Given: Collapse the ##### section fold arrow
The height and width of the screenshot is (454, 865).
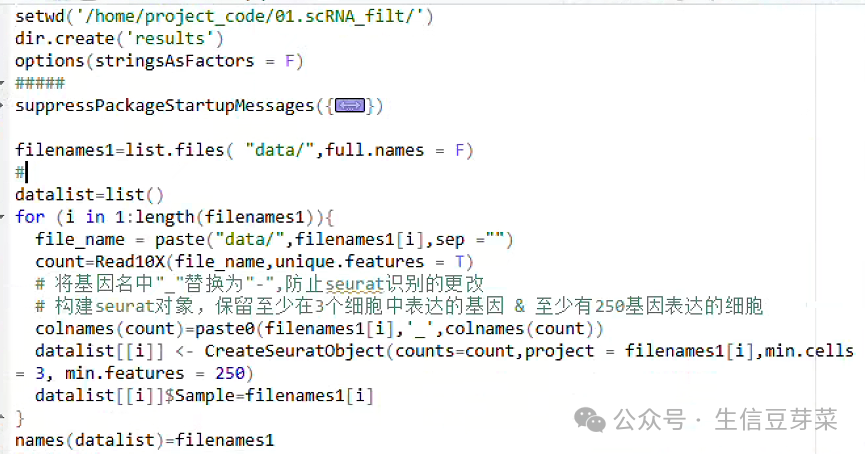Looking at the screenshot, I should pos(2,83).
